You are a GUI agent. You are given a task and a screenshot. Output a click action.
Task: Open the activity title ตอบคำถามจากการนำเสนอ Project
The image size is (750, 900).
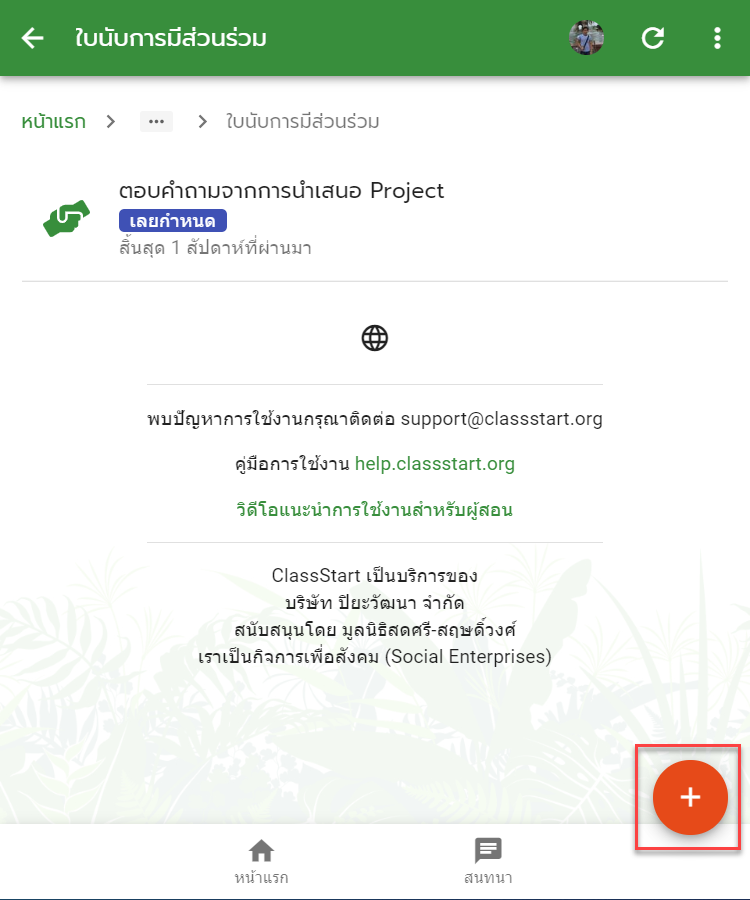[x=281, y=191]
